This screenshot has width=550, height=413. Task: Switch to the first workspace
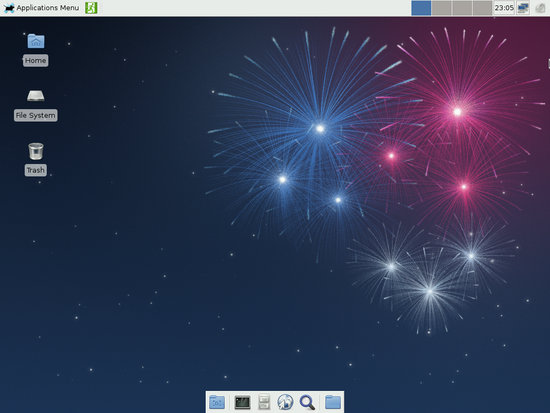click(421, 8)
